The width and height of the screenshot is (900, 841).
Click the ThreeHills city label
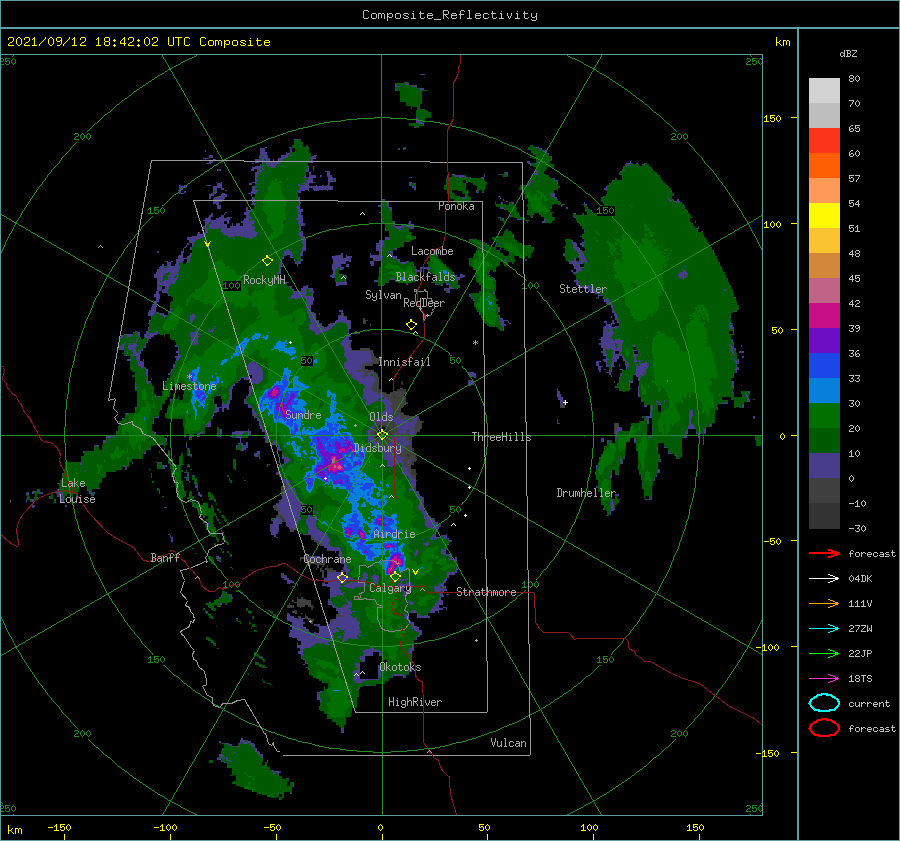(x=501, y=437)
